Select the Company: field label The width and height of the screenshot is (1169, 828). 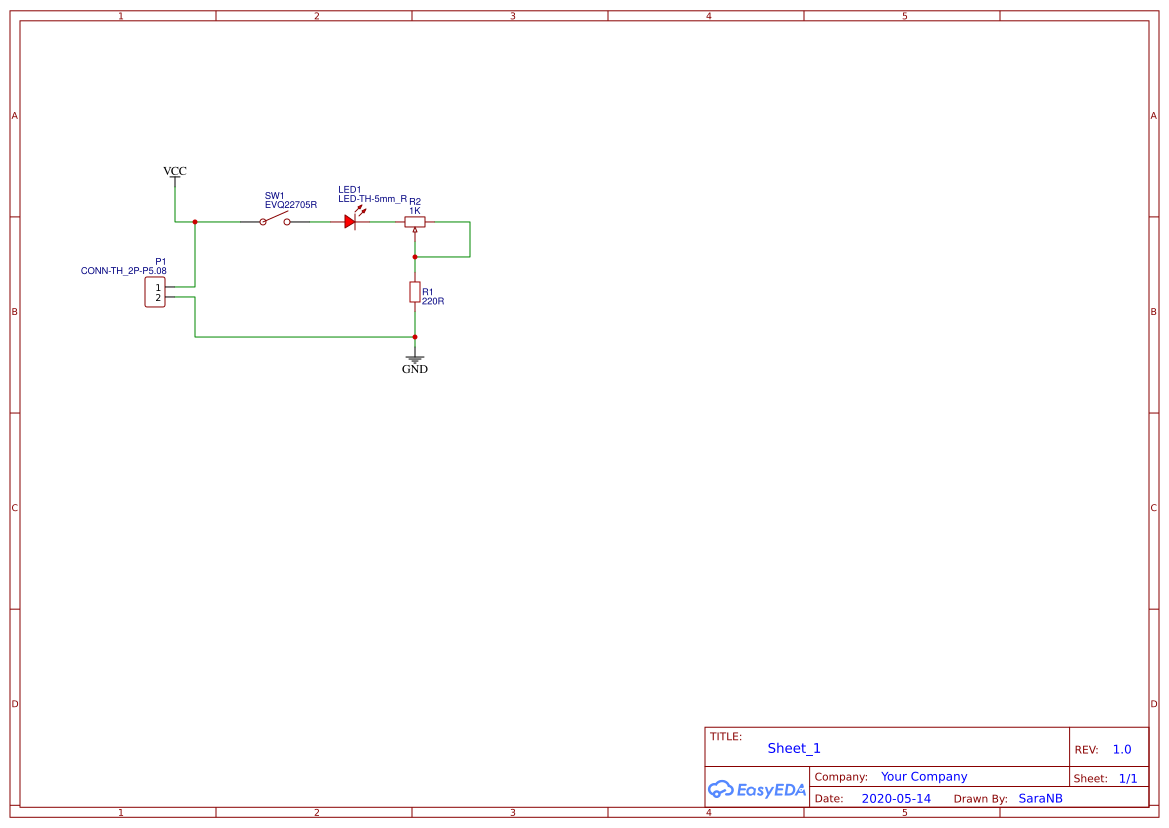[x=841, y=777]
